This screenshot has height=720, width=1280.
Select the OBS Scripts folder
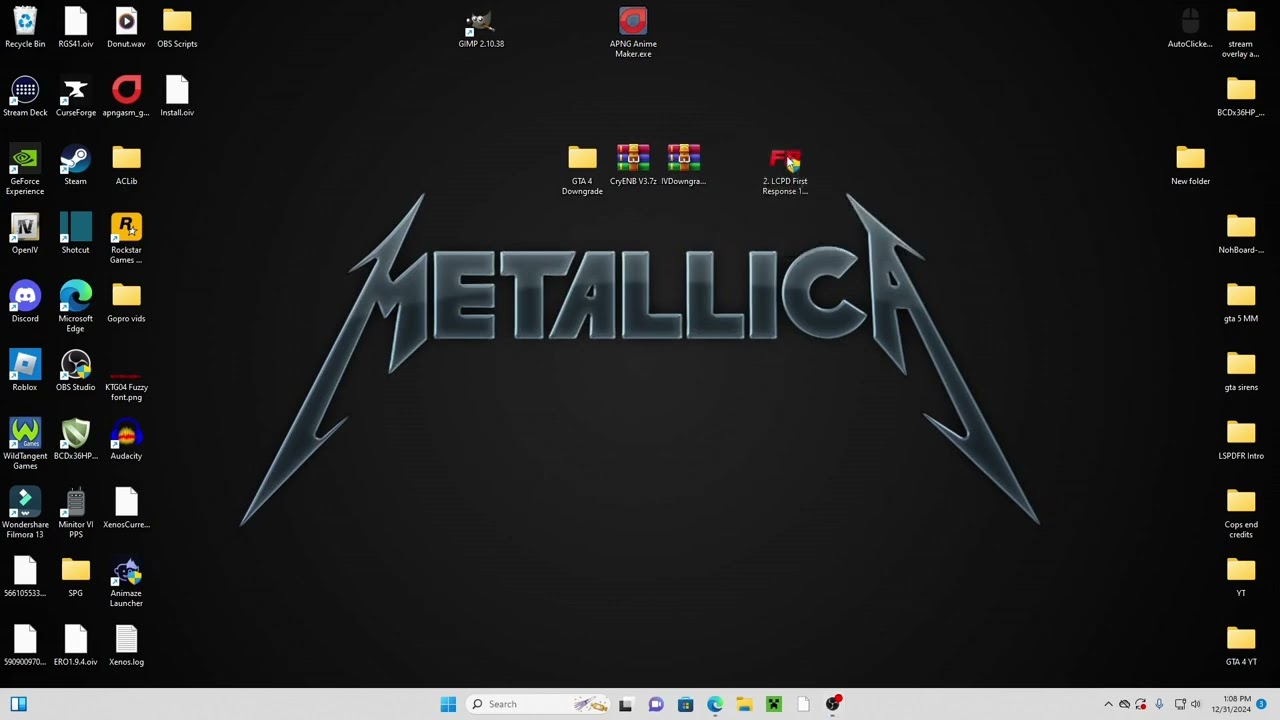click(177, 28)
